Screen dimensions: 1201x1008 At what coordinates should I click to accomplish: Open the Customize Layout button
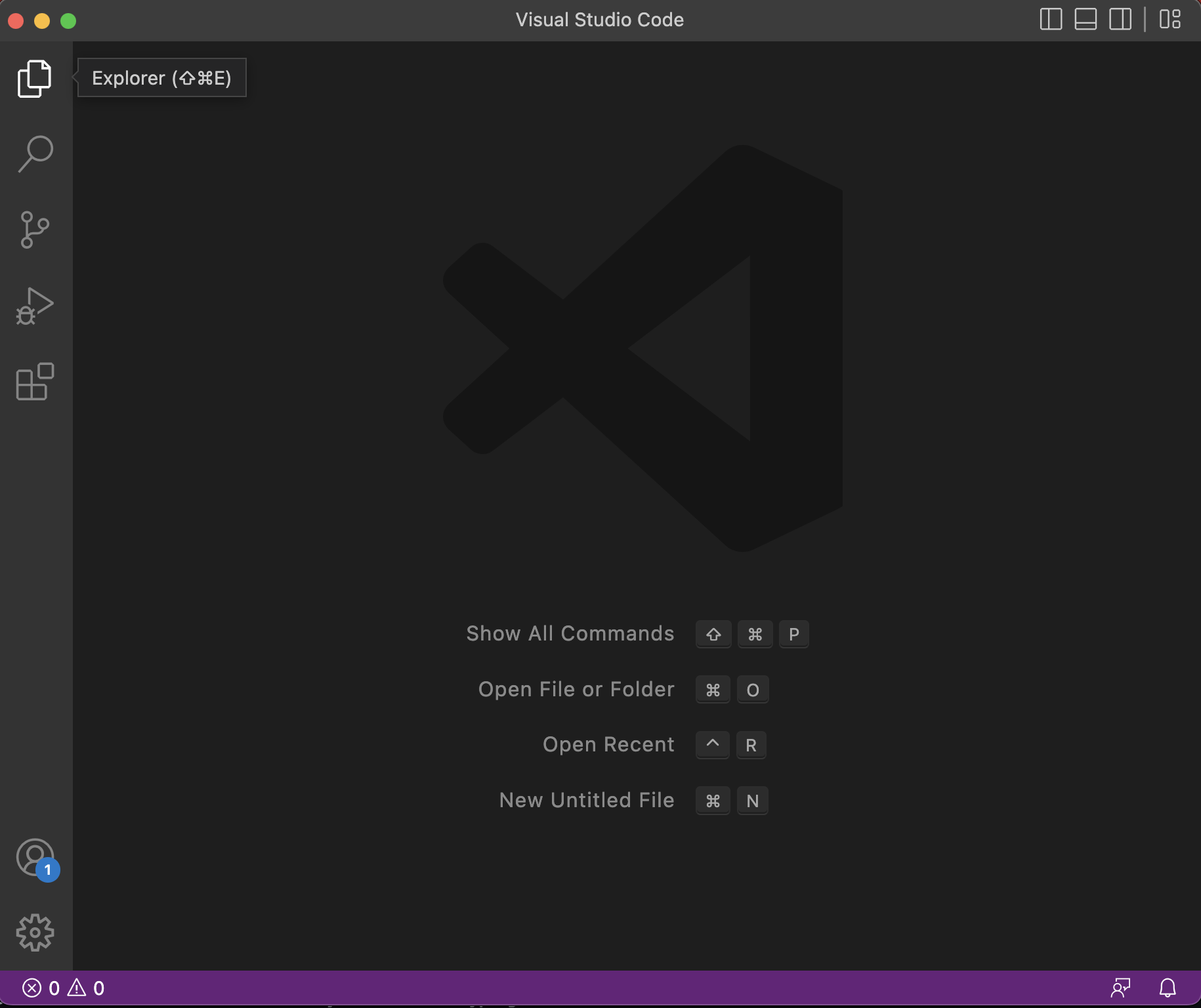1170,19
